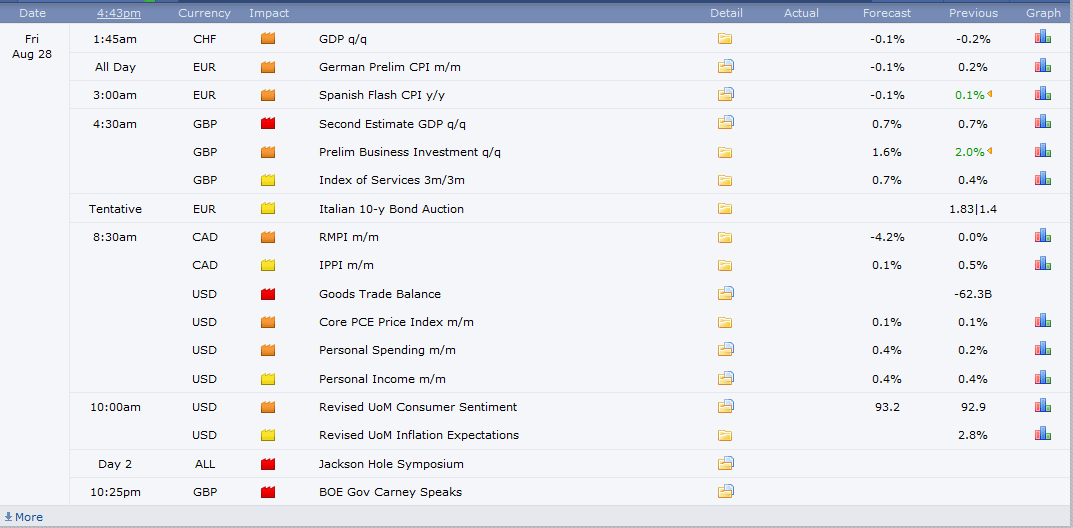This screenshot has height=528, width=1073.
Task: Open detail folder for Revised UoM Inflation Expectations
Action: point(725,435)
